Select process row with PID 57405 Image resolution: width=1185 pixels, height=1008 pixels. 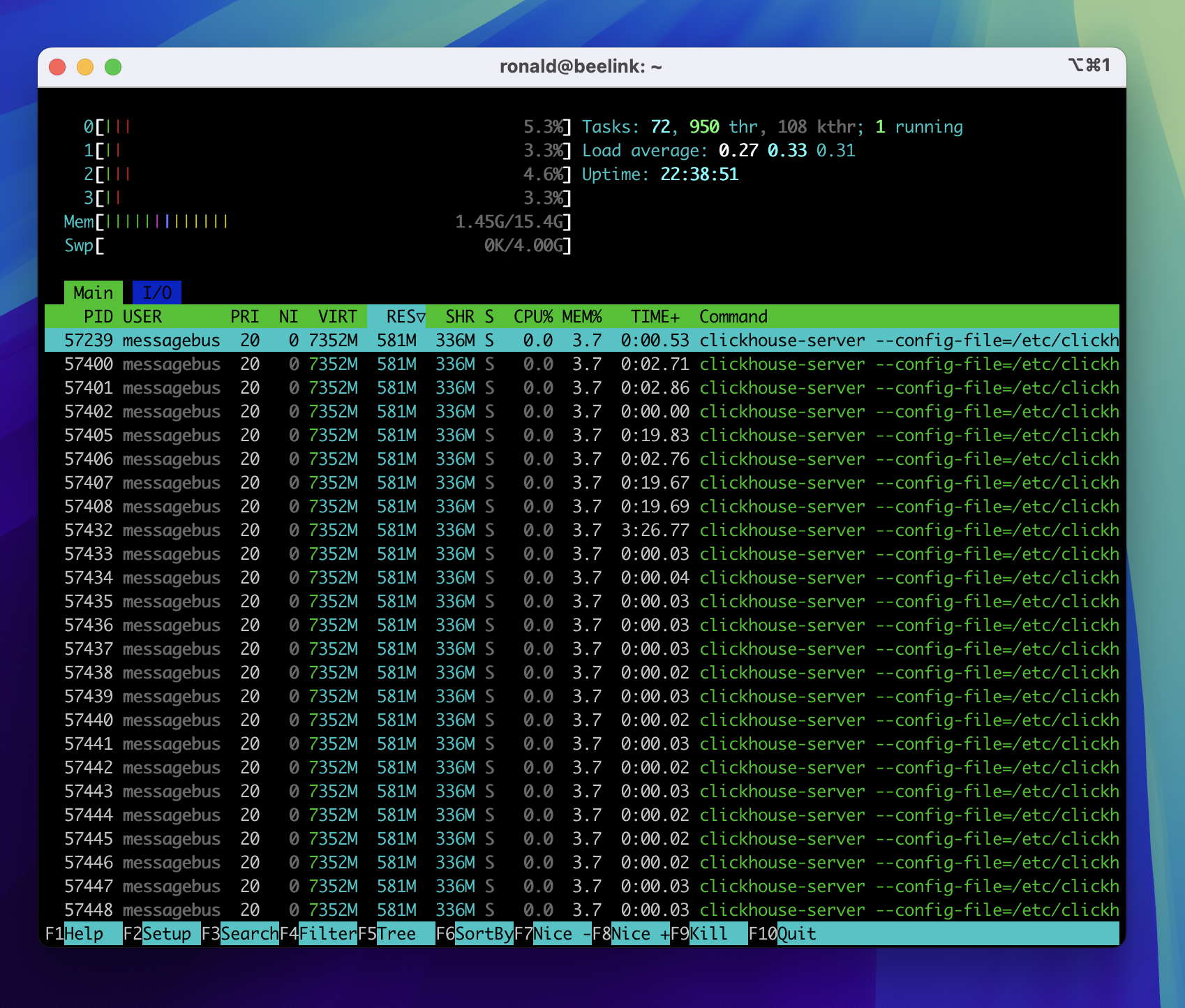[x=582, y=435]
